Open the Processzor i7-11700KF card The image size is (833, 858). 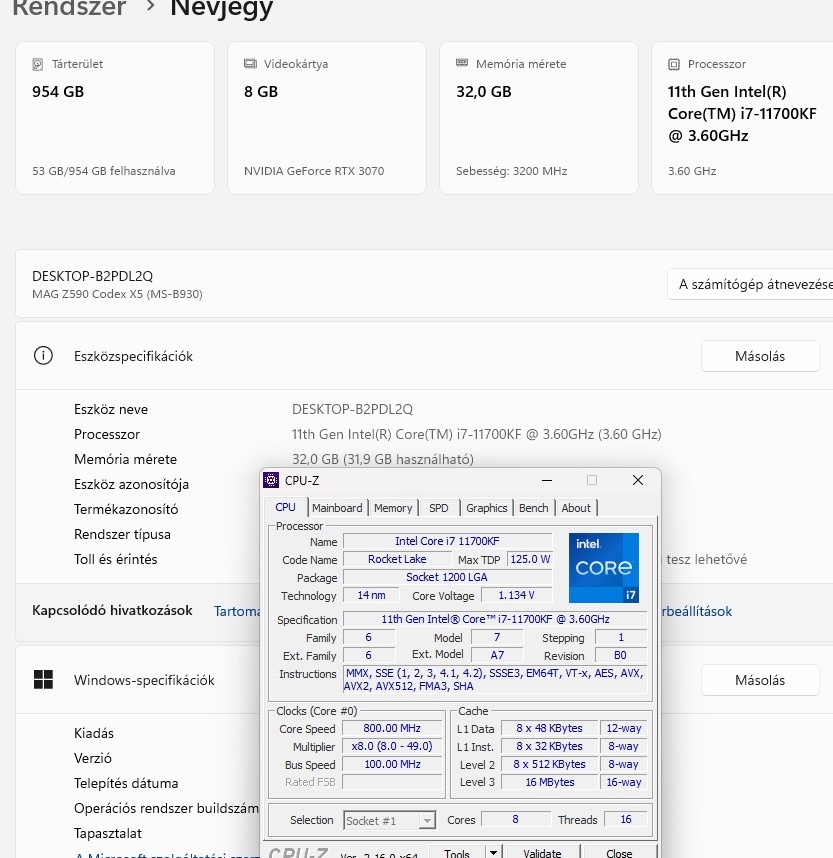742,118
